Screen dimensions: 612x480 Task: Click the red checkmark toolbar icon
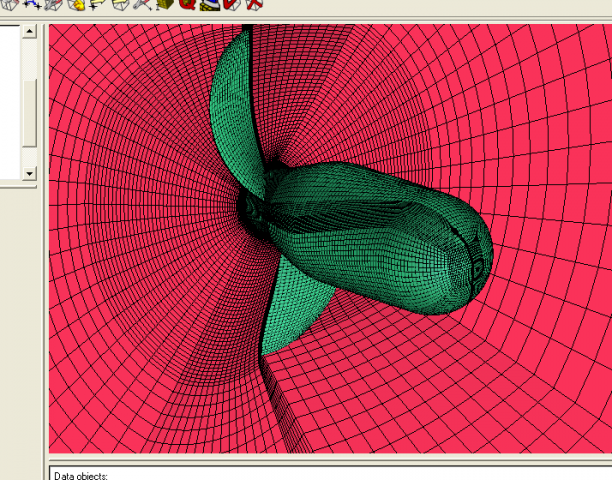point(232,4)
